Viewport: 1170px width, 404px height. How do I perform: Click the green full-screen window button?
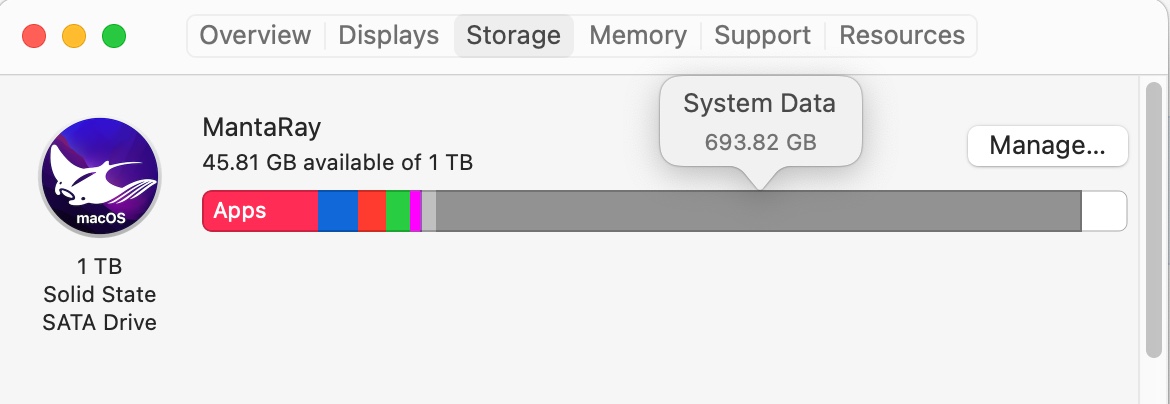[114, 37]
